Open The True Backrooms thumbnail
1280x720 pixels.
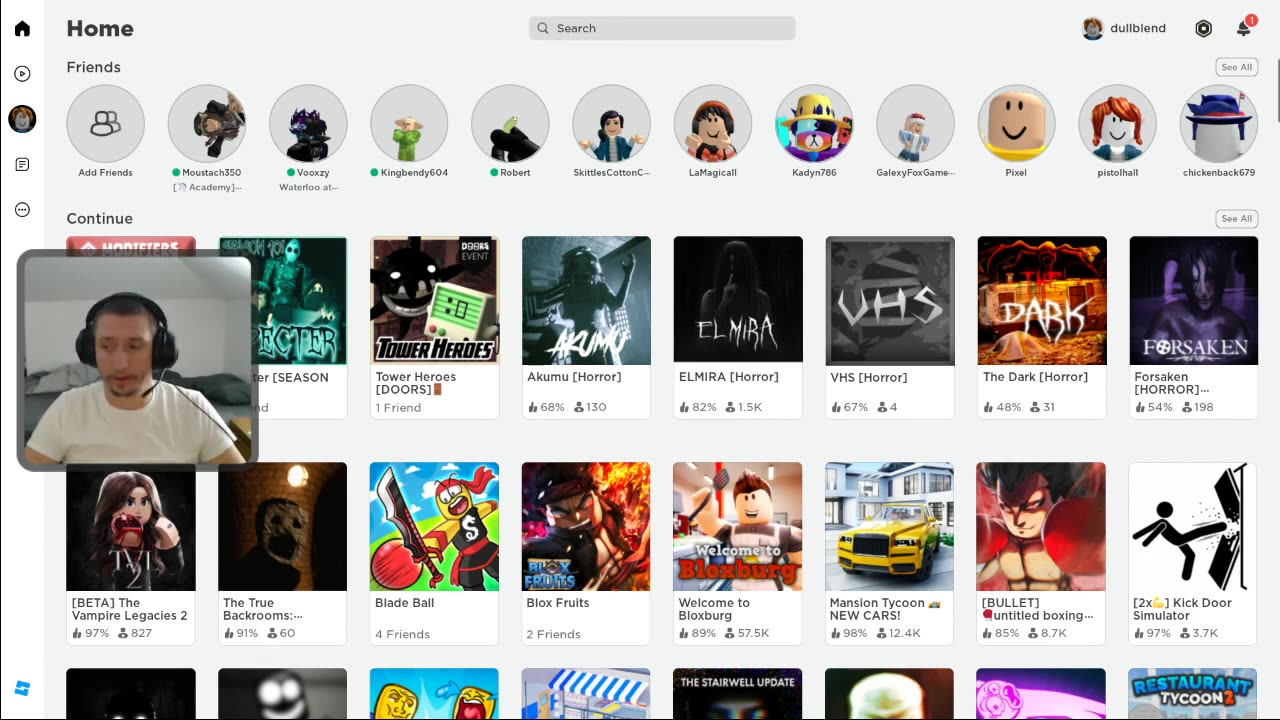(x=282, y=526)
